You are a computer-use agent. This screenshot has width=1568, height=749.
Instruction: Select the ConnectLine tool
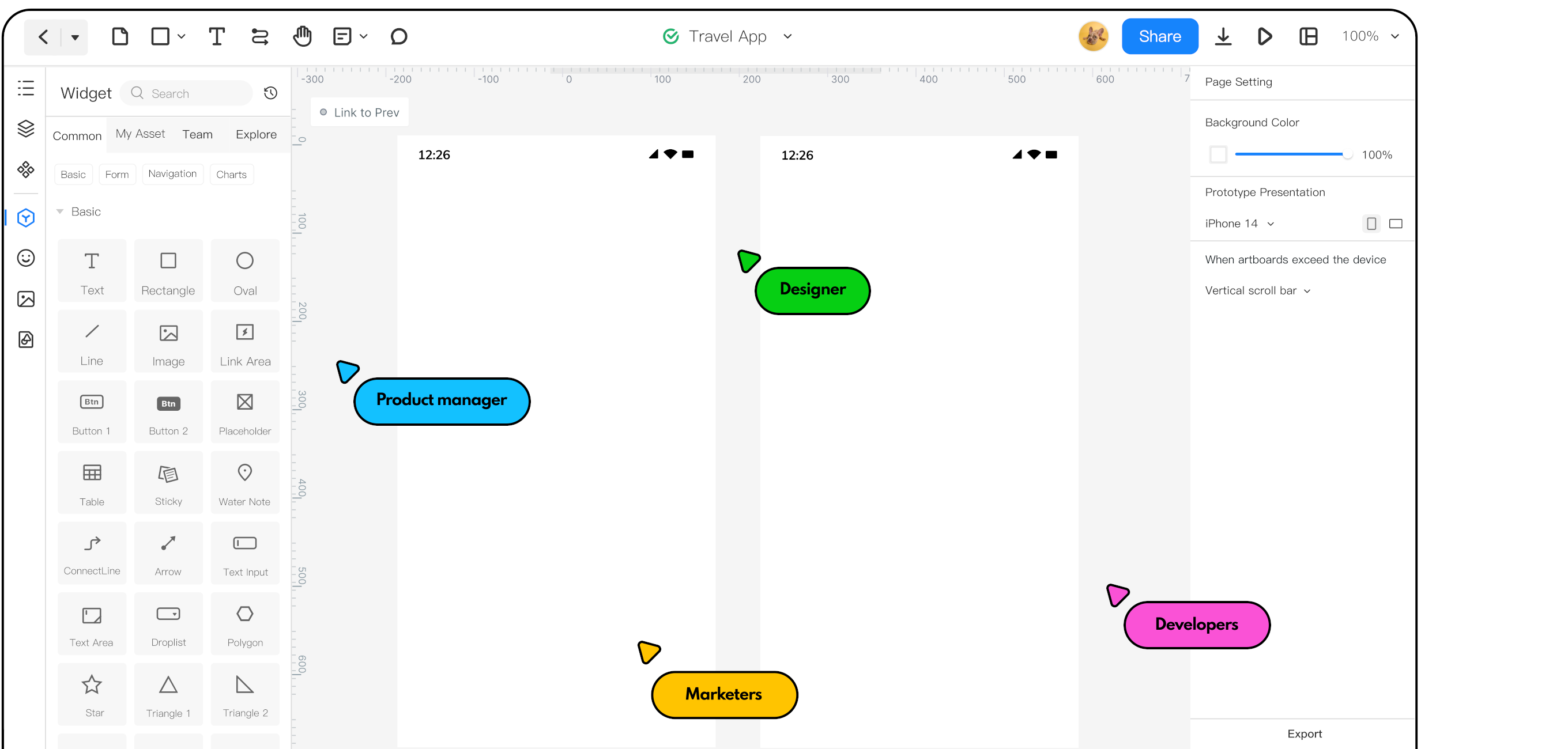tap(91, 553)
